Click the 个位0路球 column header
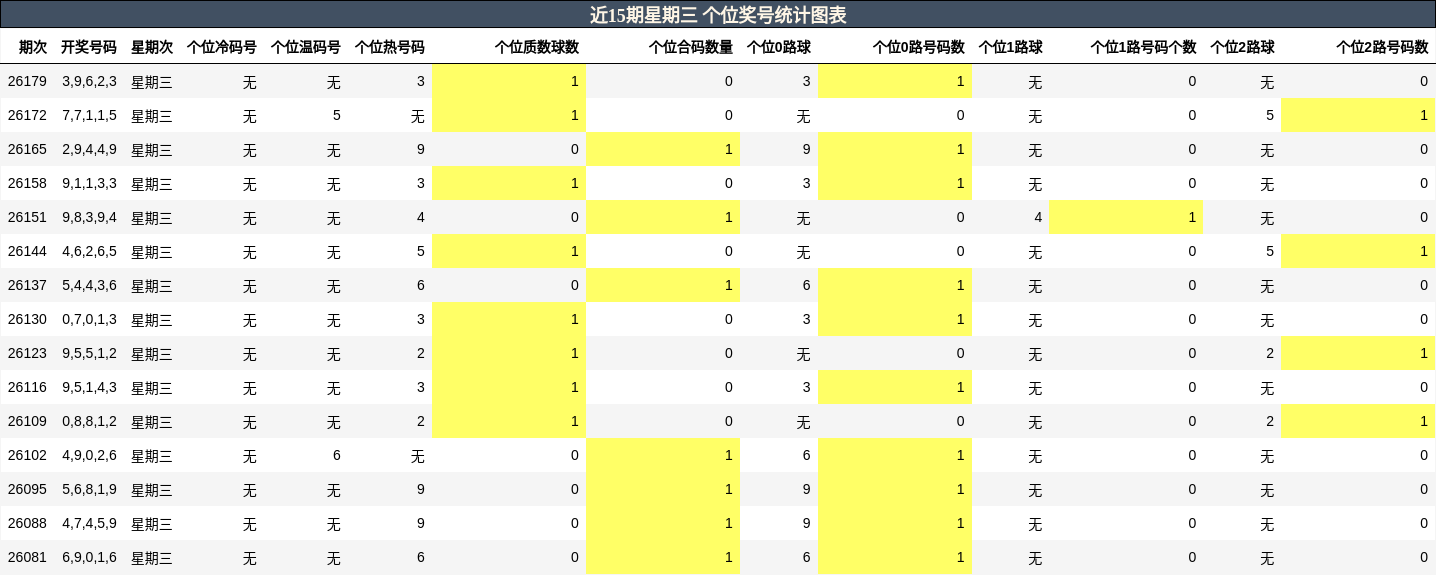 (779, 47)
